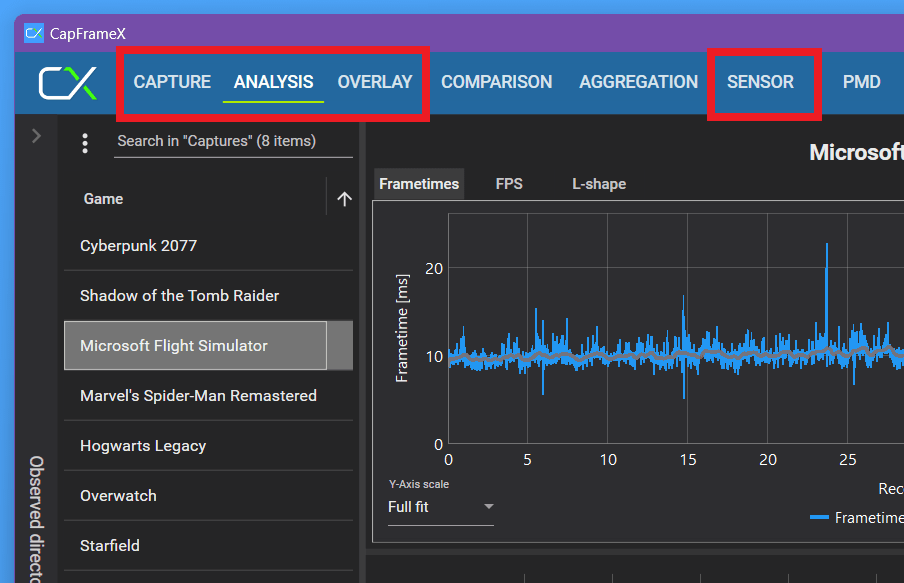Sort the Game column using the up arrow

[x=344, y=199]
